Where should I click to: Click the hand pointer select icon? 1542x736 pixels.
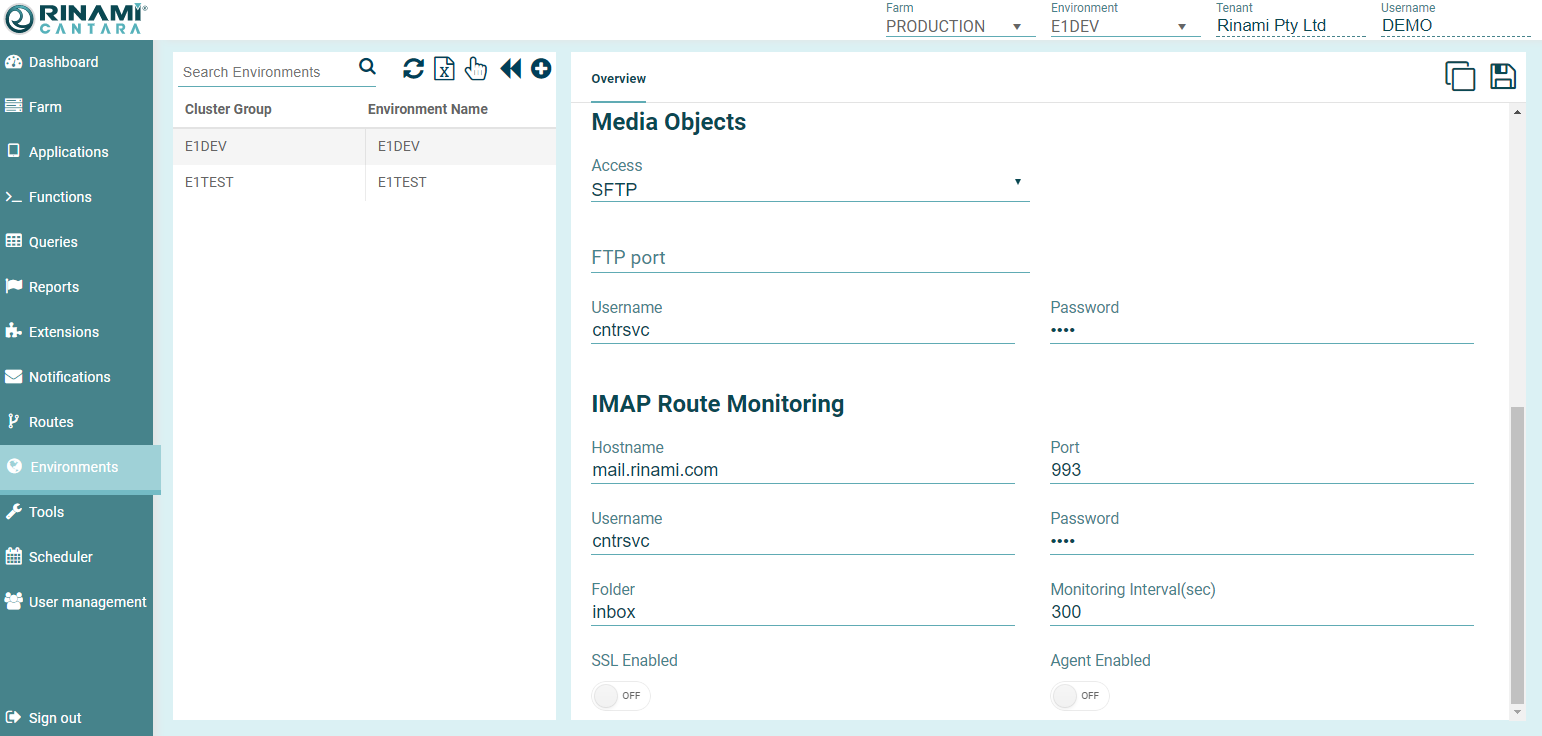476,68
